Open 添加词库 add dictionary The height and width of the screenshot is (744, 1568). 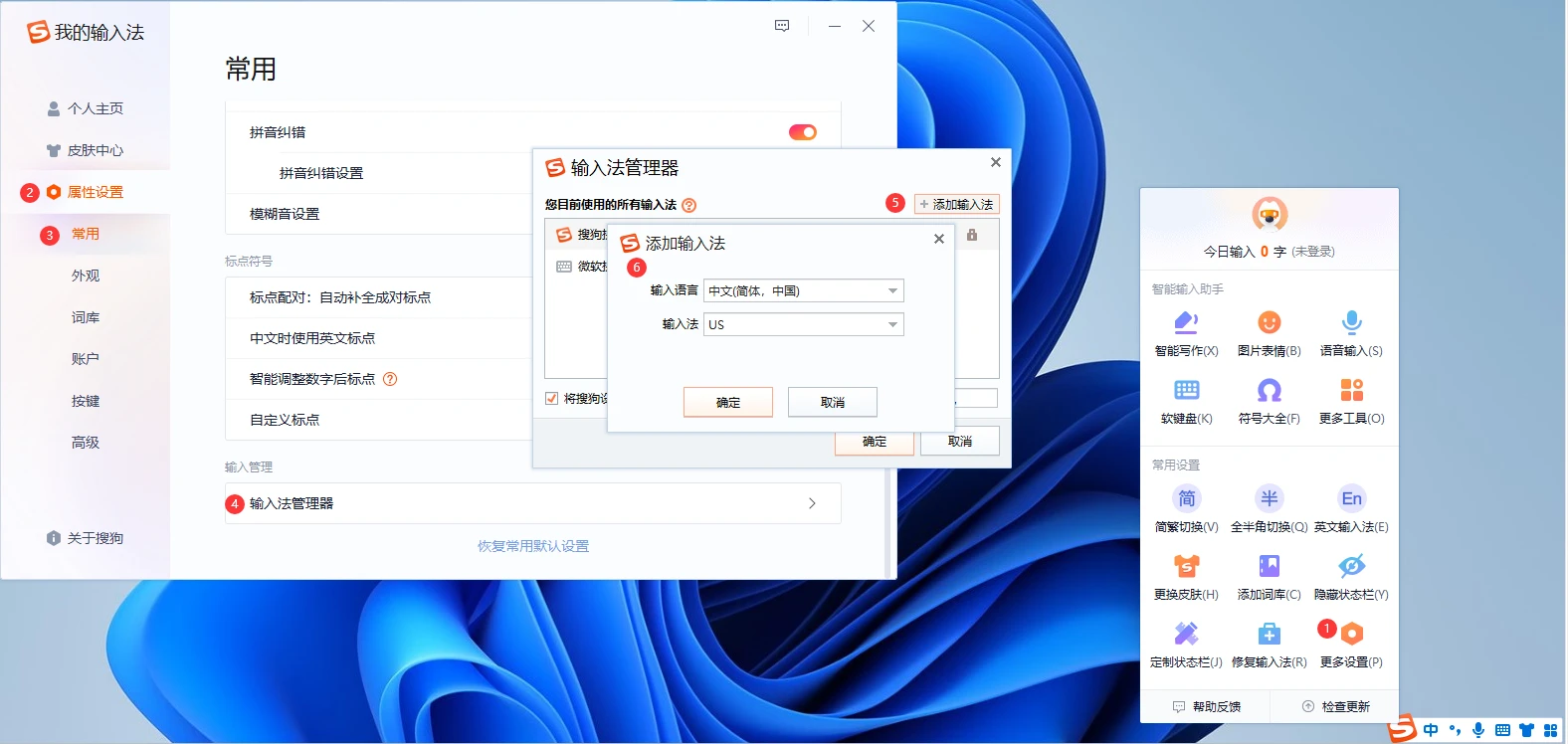1269,577
